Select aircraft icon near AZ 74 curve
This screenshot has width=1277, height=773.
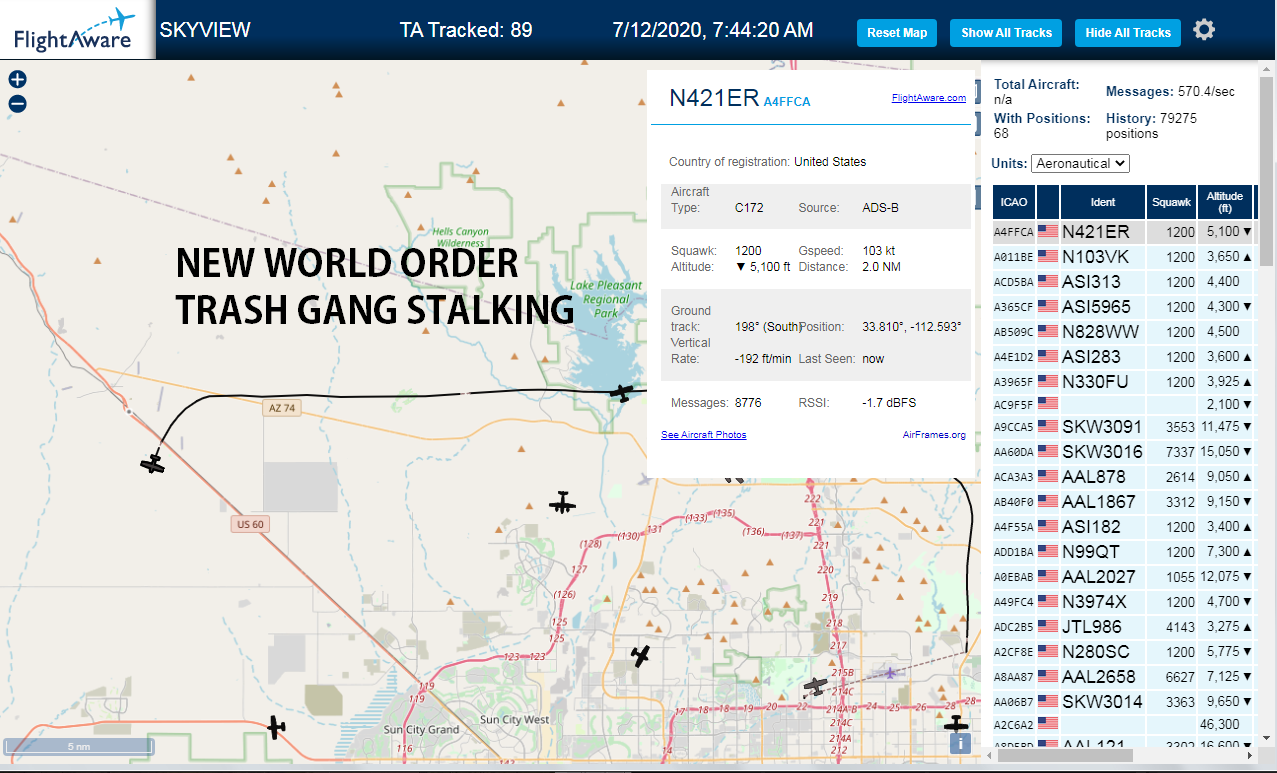tap(152, 463)
